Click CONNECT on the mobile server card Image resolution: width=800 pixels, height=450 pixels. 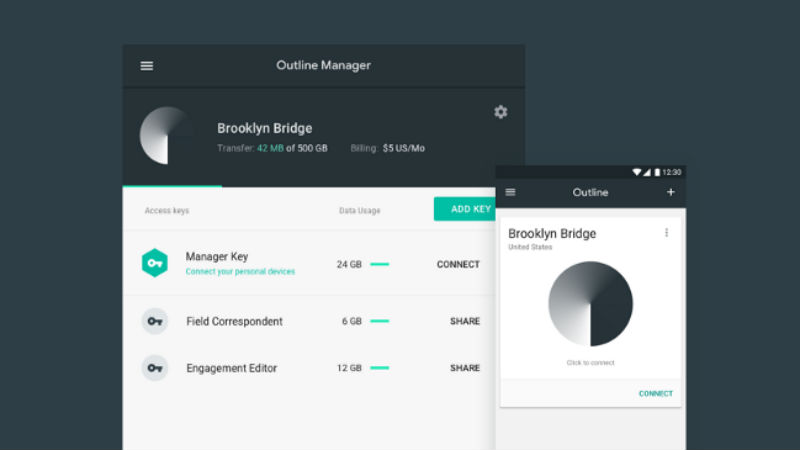pos(656,393)
